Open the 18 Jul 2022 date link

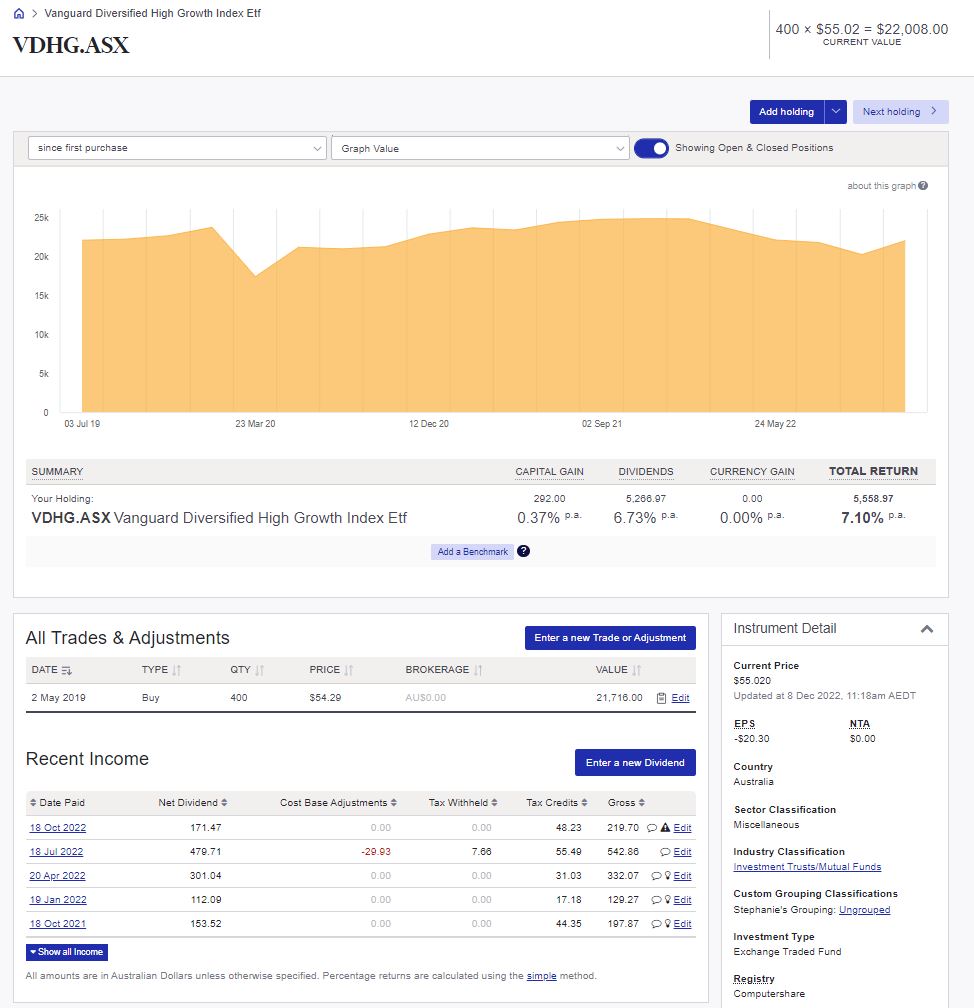pyautogui.click(x=57, y=852)
